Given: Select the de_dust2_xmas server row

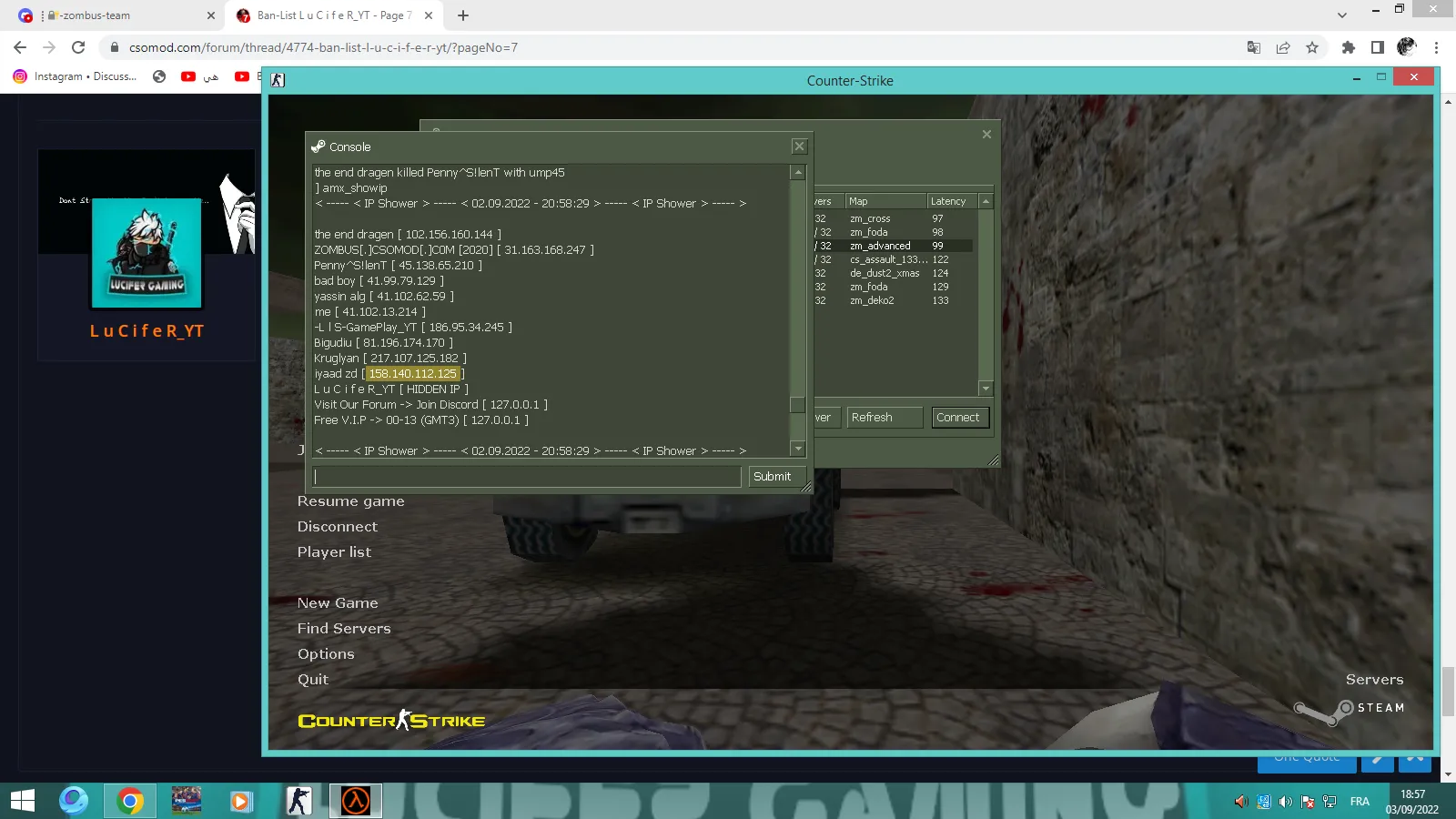Looking at the screenshot, I should click(x=895, y=273).
